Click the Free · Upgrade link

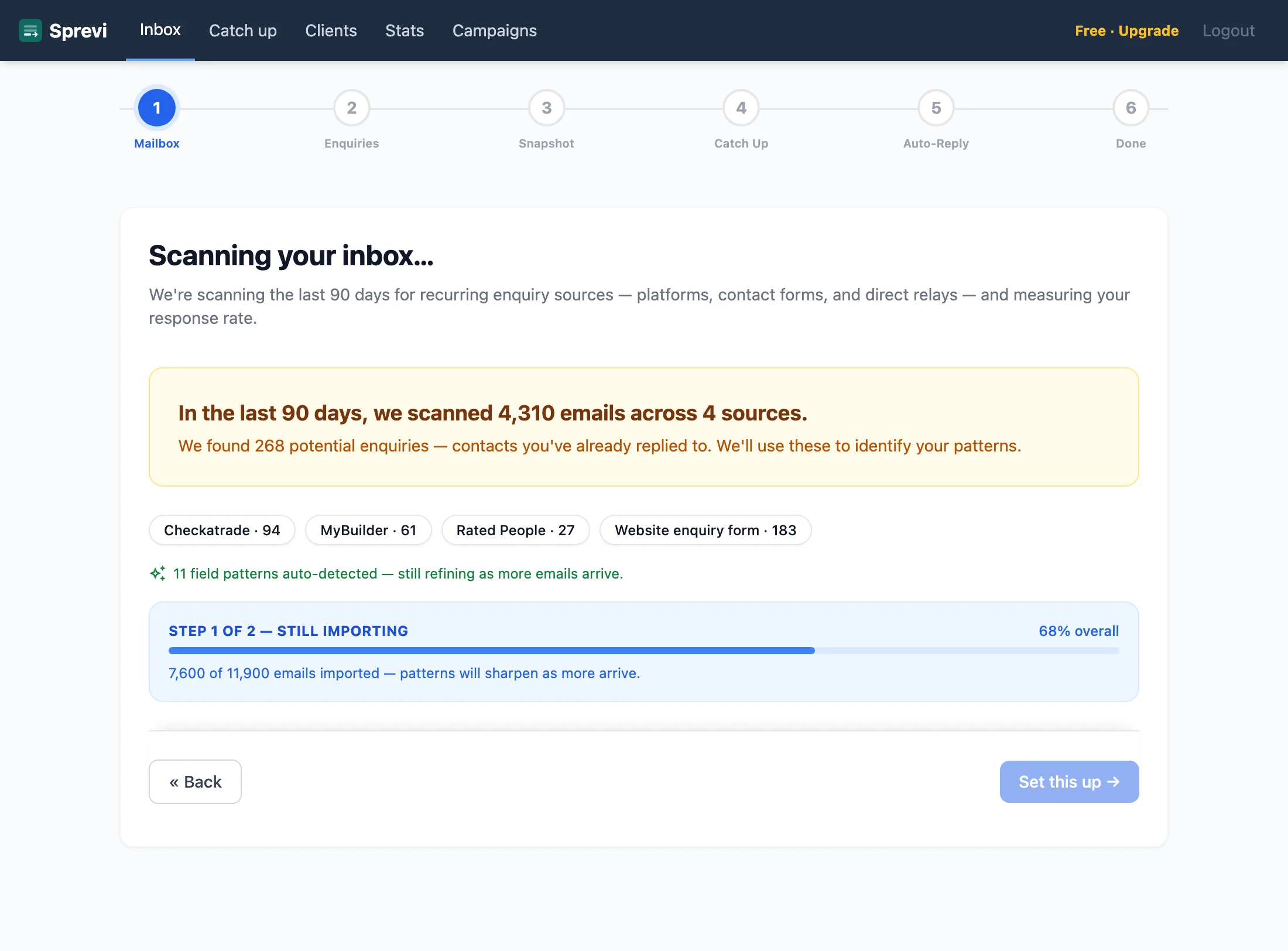tap(1126, 30)
